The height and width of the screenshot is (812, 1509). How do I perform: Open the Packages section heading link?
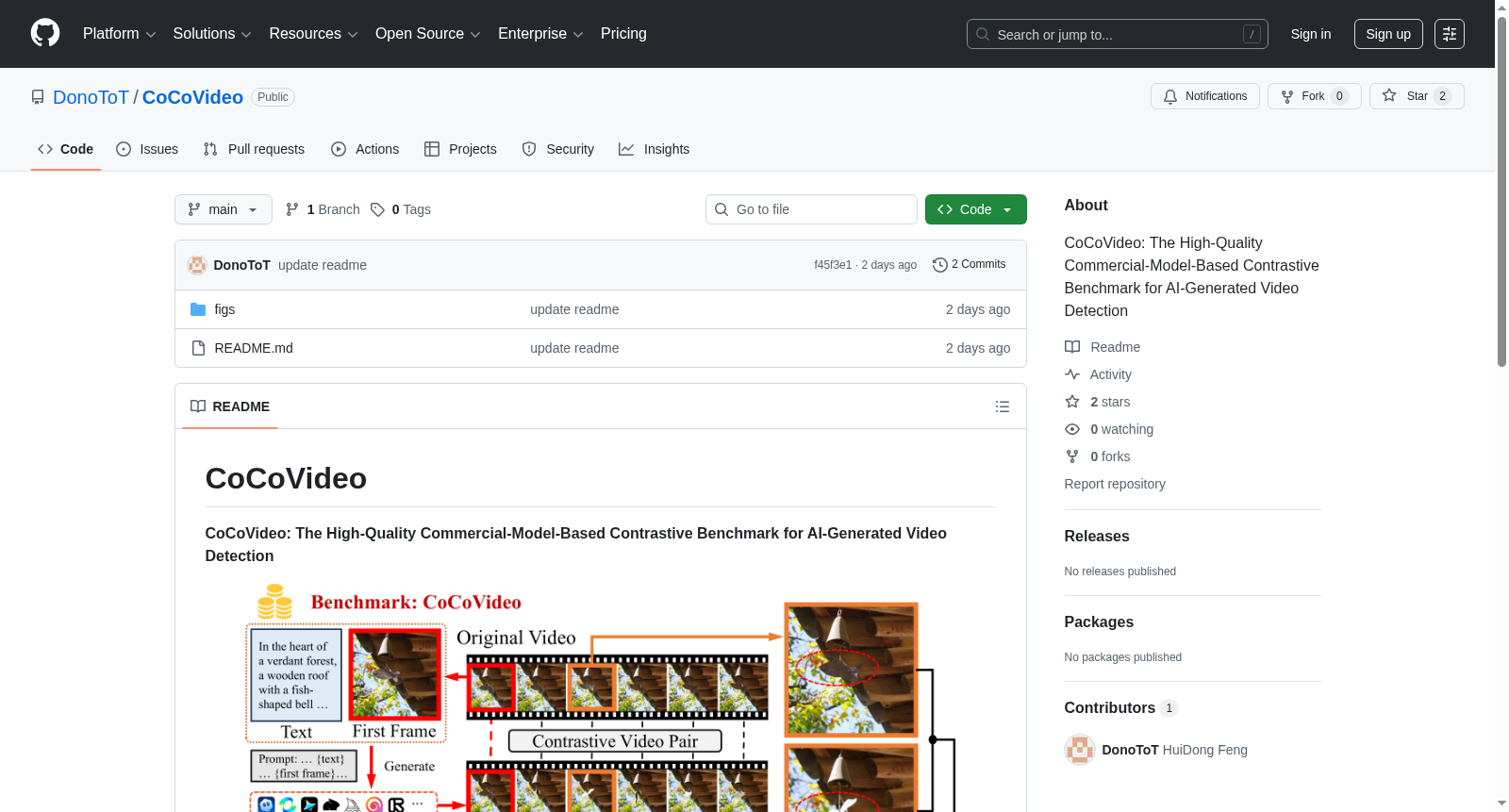coord(1099,621)
